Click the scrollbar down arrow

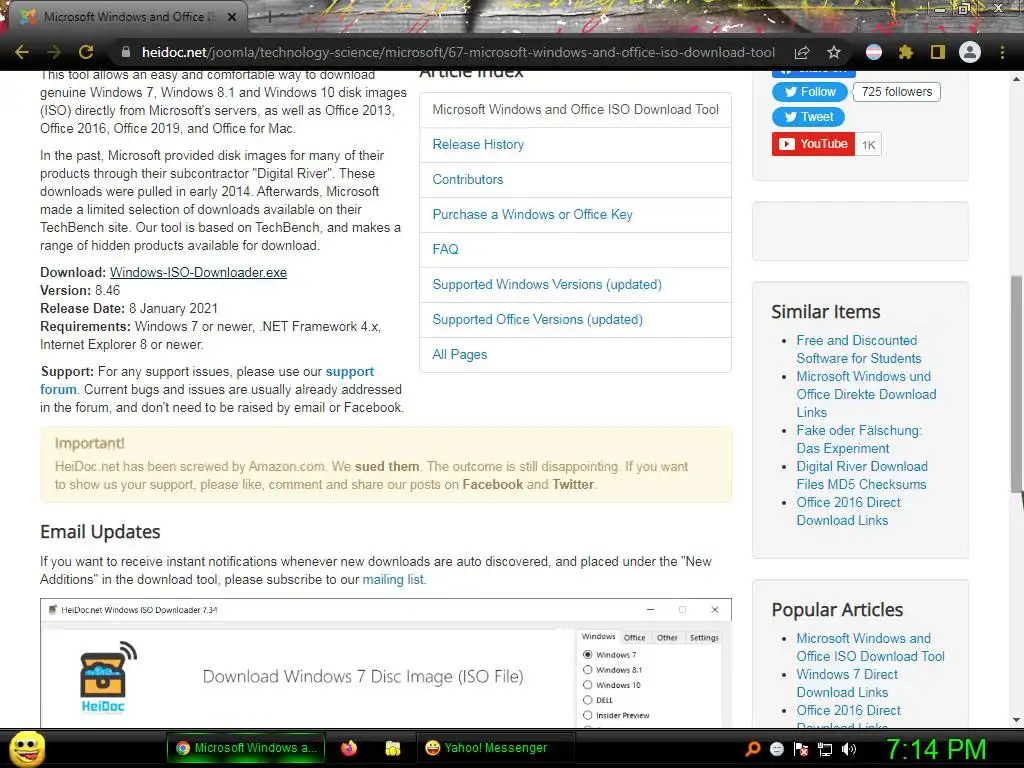pos(1016,720)
